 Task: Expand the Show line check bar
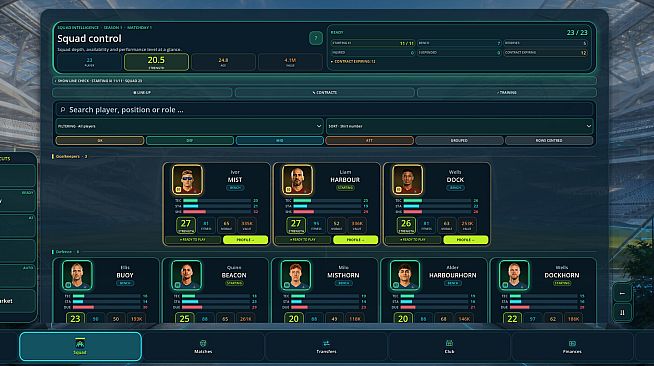coord(324,80)
